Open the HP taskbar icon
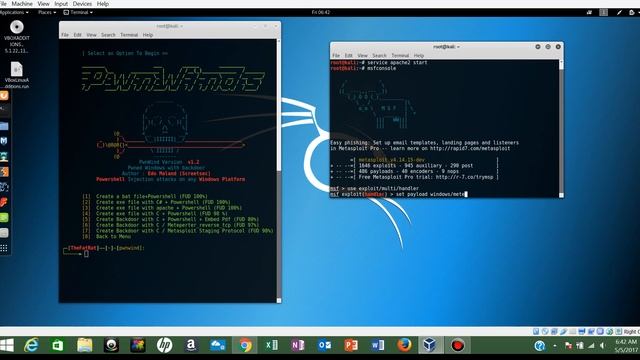The image size is (640, 360). point(164,345)
